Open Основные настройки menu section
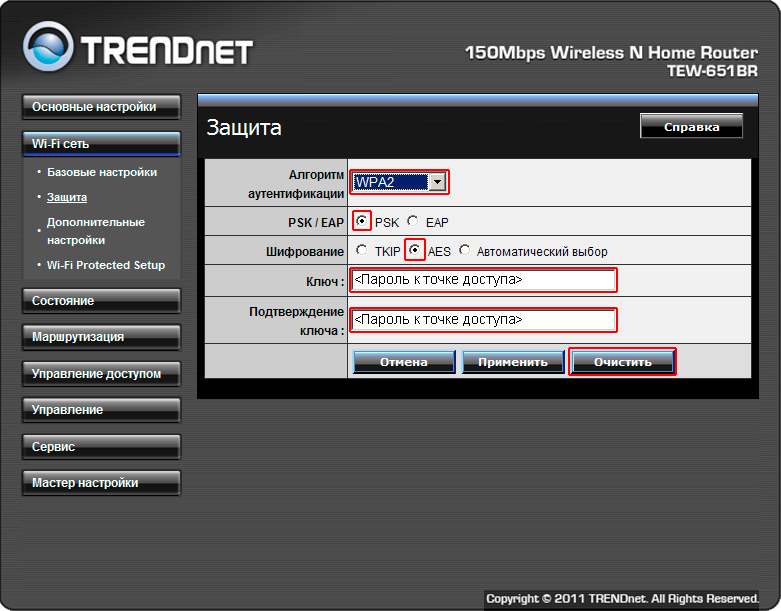The height and width of the screenshot is (611, 781). point(101,107)
